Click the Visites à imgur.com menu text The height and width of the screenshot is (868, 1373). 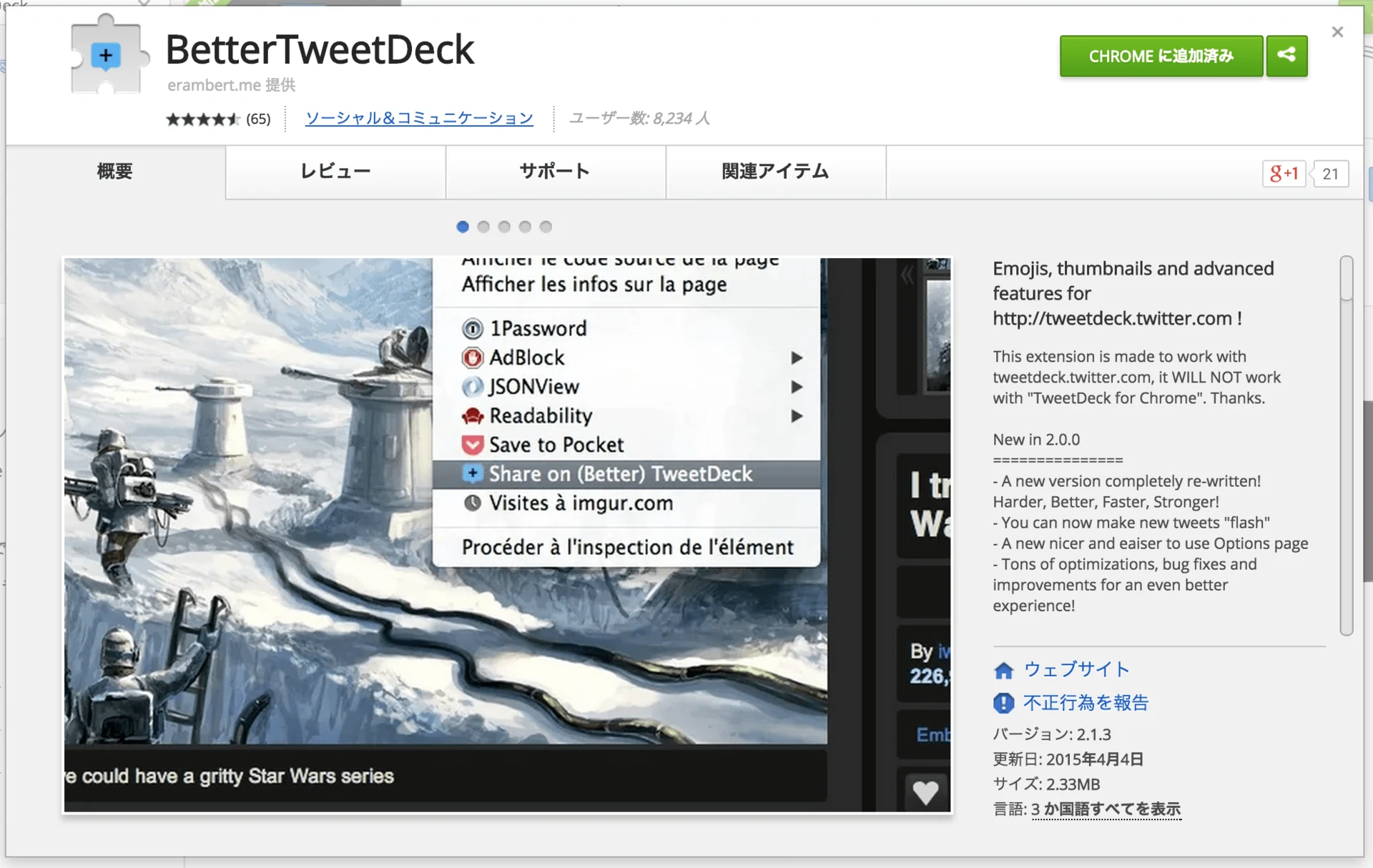(581, 503)
